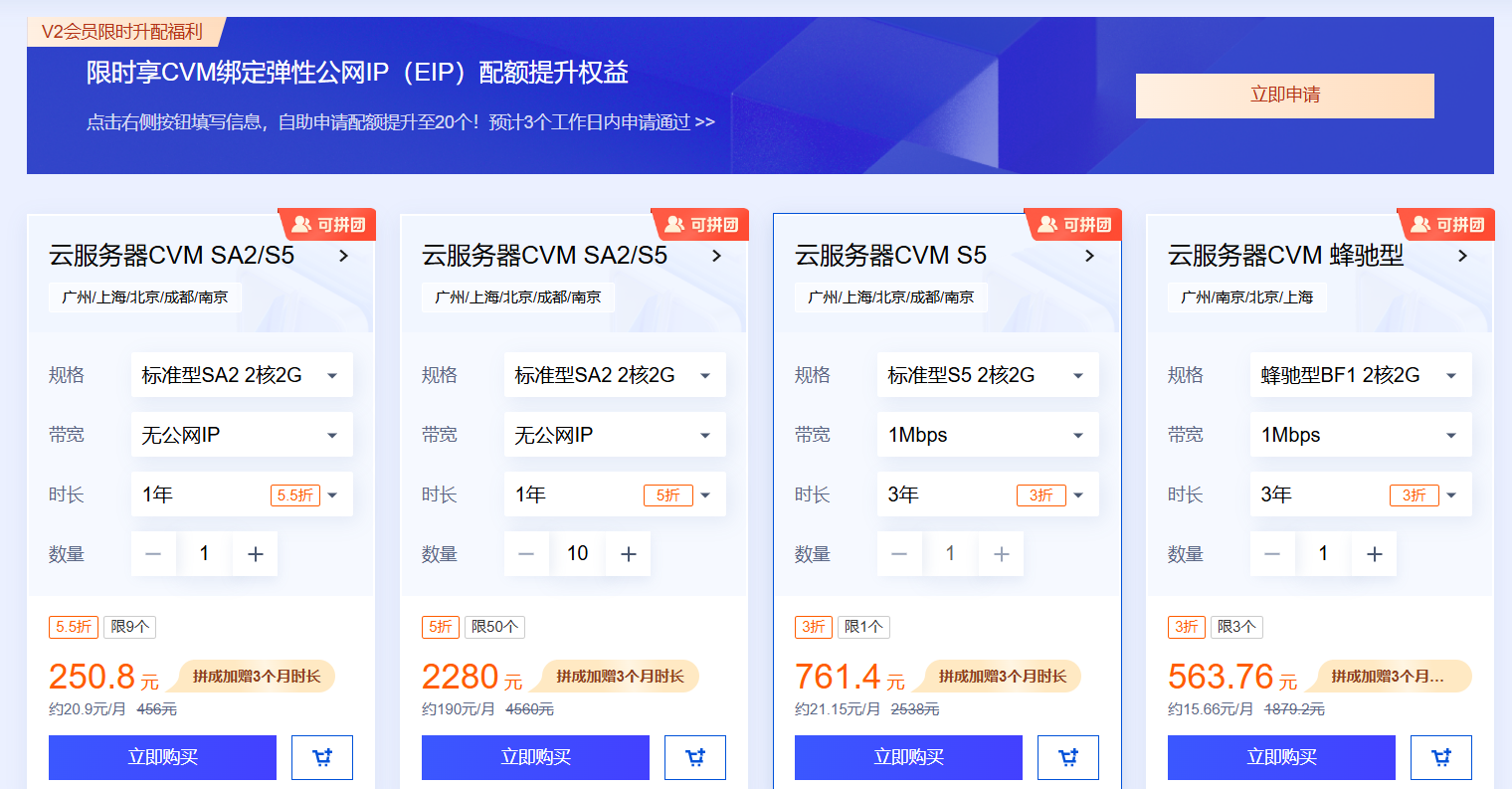Click the V2会员限时升配福利 banner label

[x=122, y=32]
